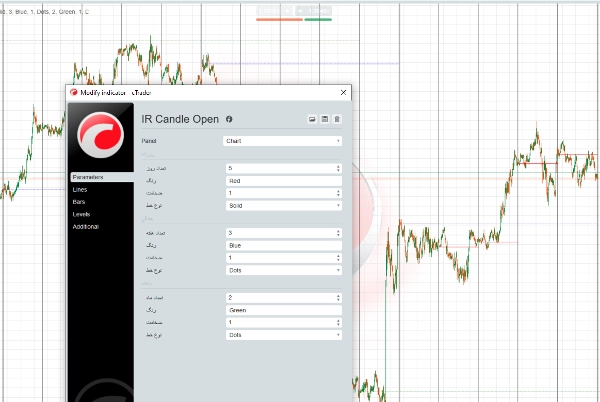Switch to the Bars tab
The height and width of the screenshot is (402, 600).
(79, 202)
